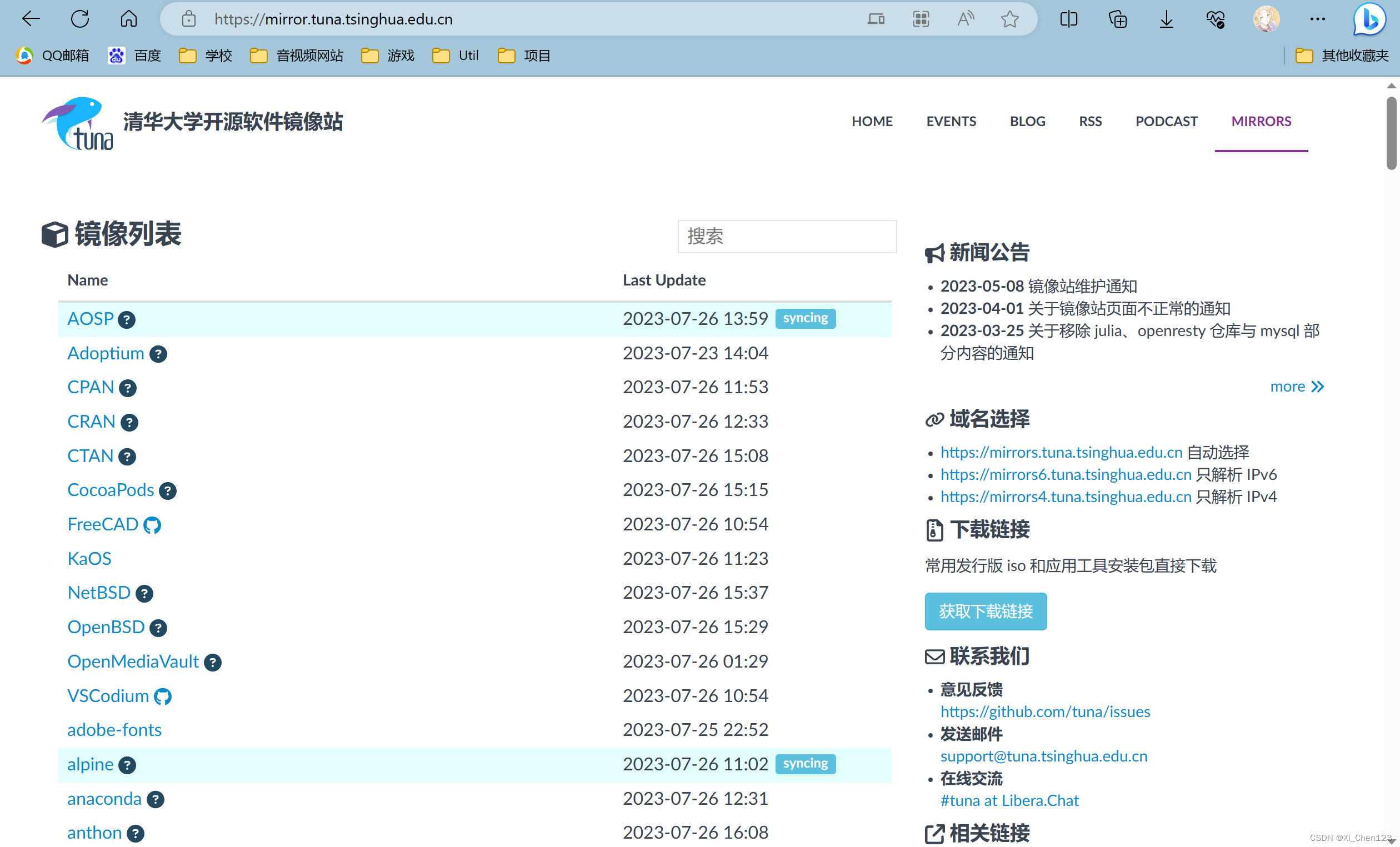Open split screen icon in toolbar
This screenshot has height=847, width=1400.
[1069, 19]
